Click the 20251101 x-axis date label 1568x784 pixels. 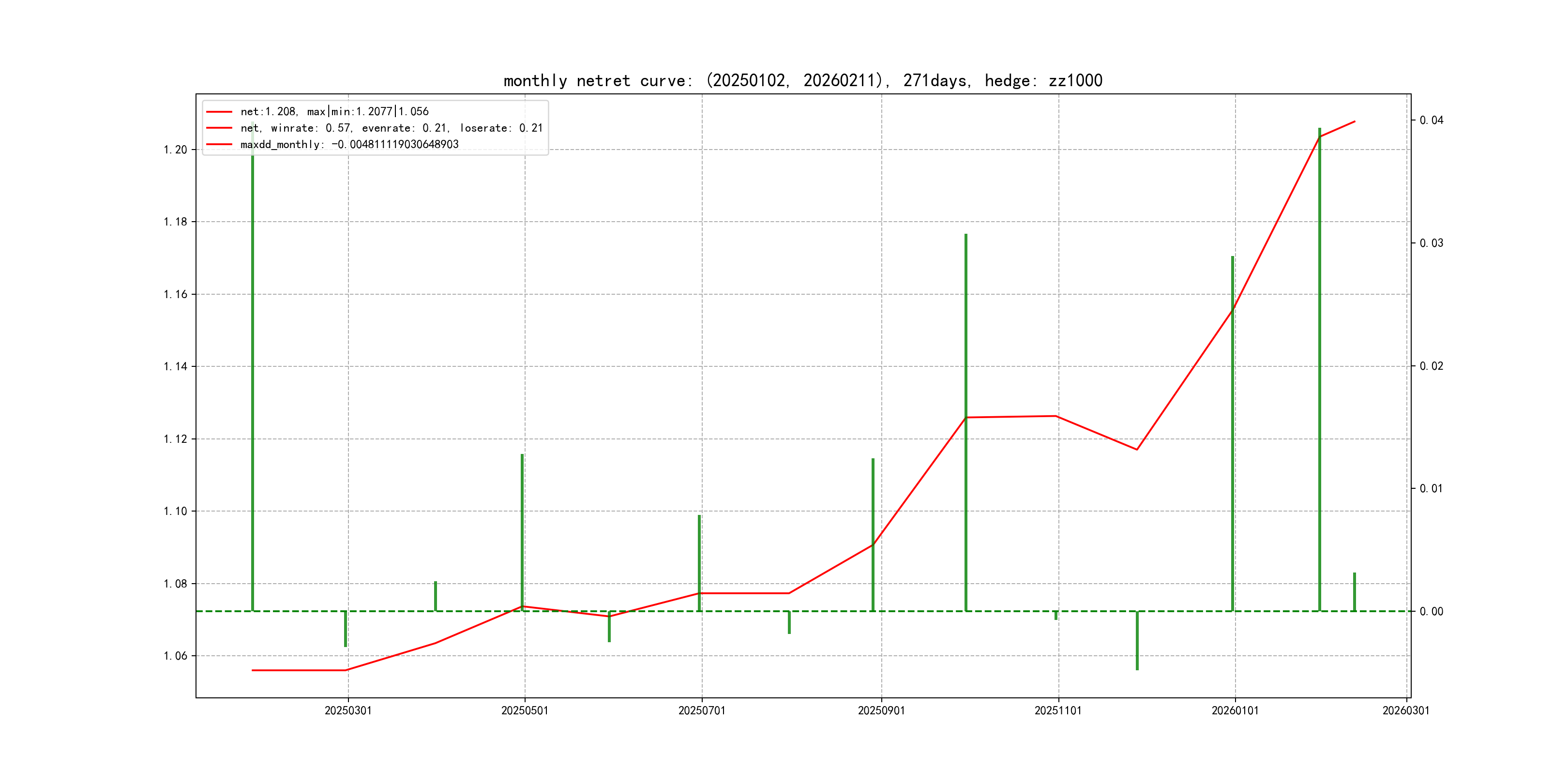pyautogui.click(x=1058, y=710)
